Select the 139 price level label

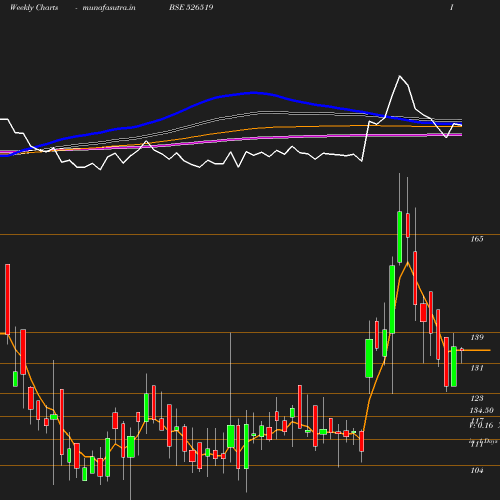pos(477,337)
